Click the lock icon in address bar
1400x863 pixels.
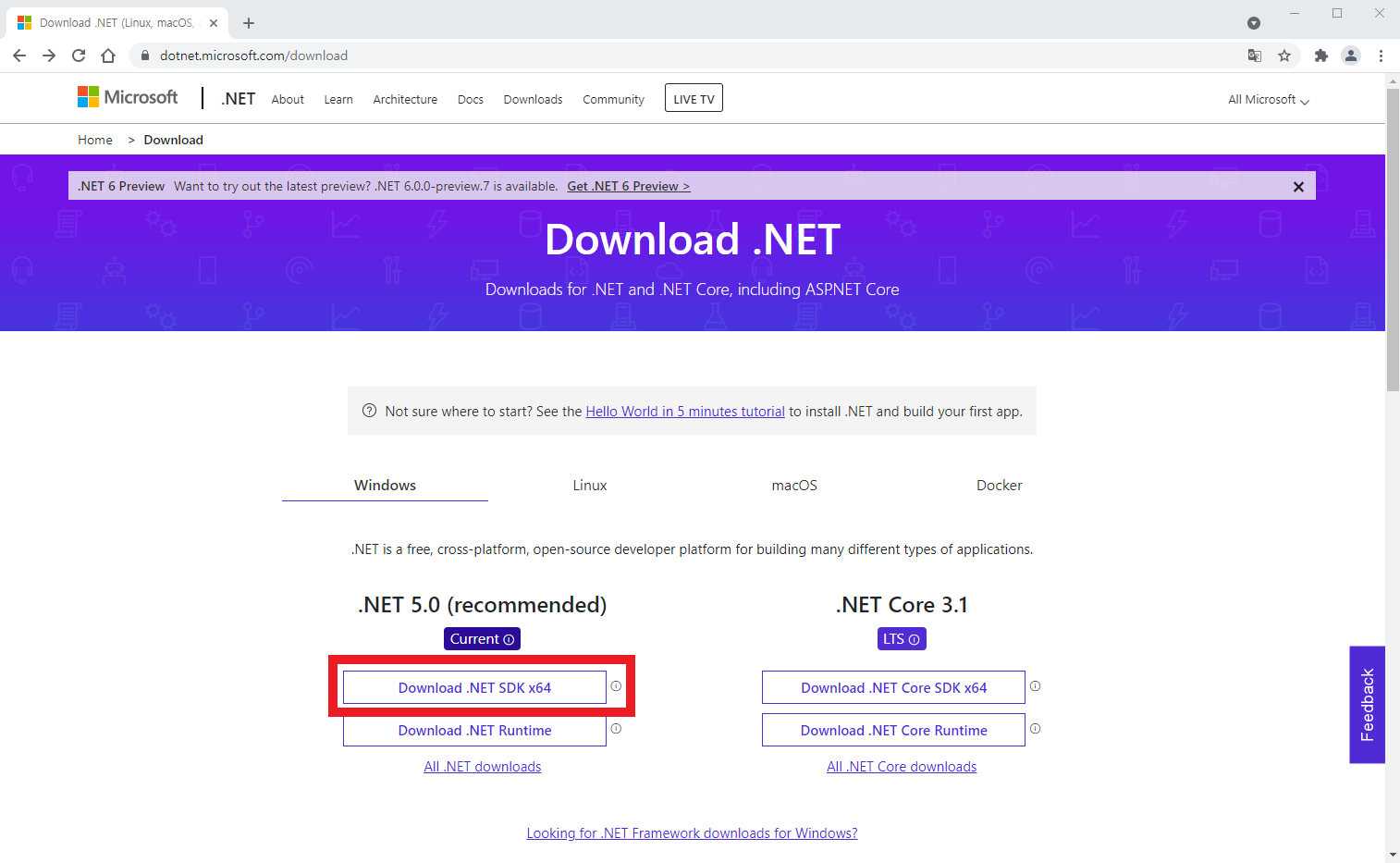click(145, 55)
